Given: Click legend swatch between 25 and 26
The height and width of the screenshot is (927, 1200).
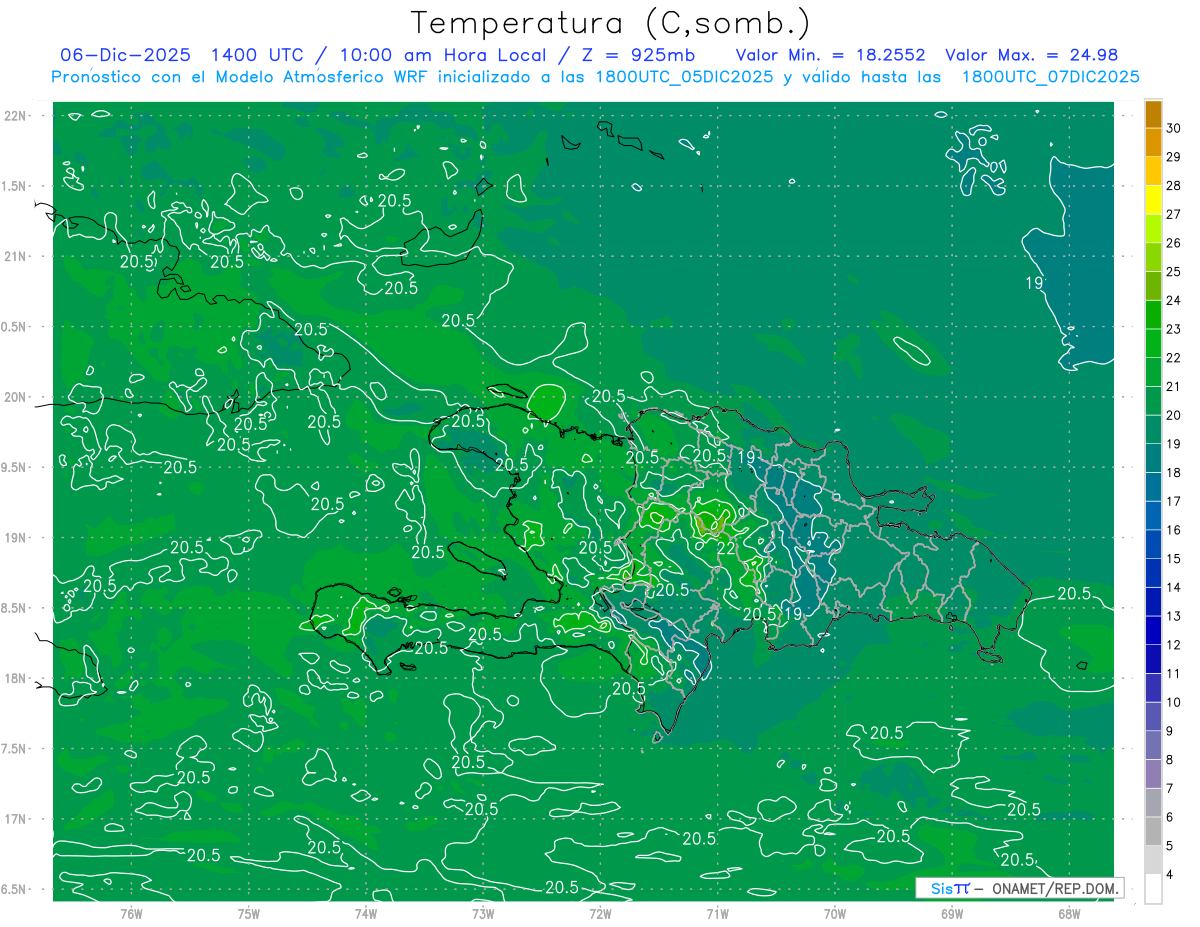Looking at the screenshot, I should [1153, 257].
